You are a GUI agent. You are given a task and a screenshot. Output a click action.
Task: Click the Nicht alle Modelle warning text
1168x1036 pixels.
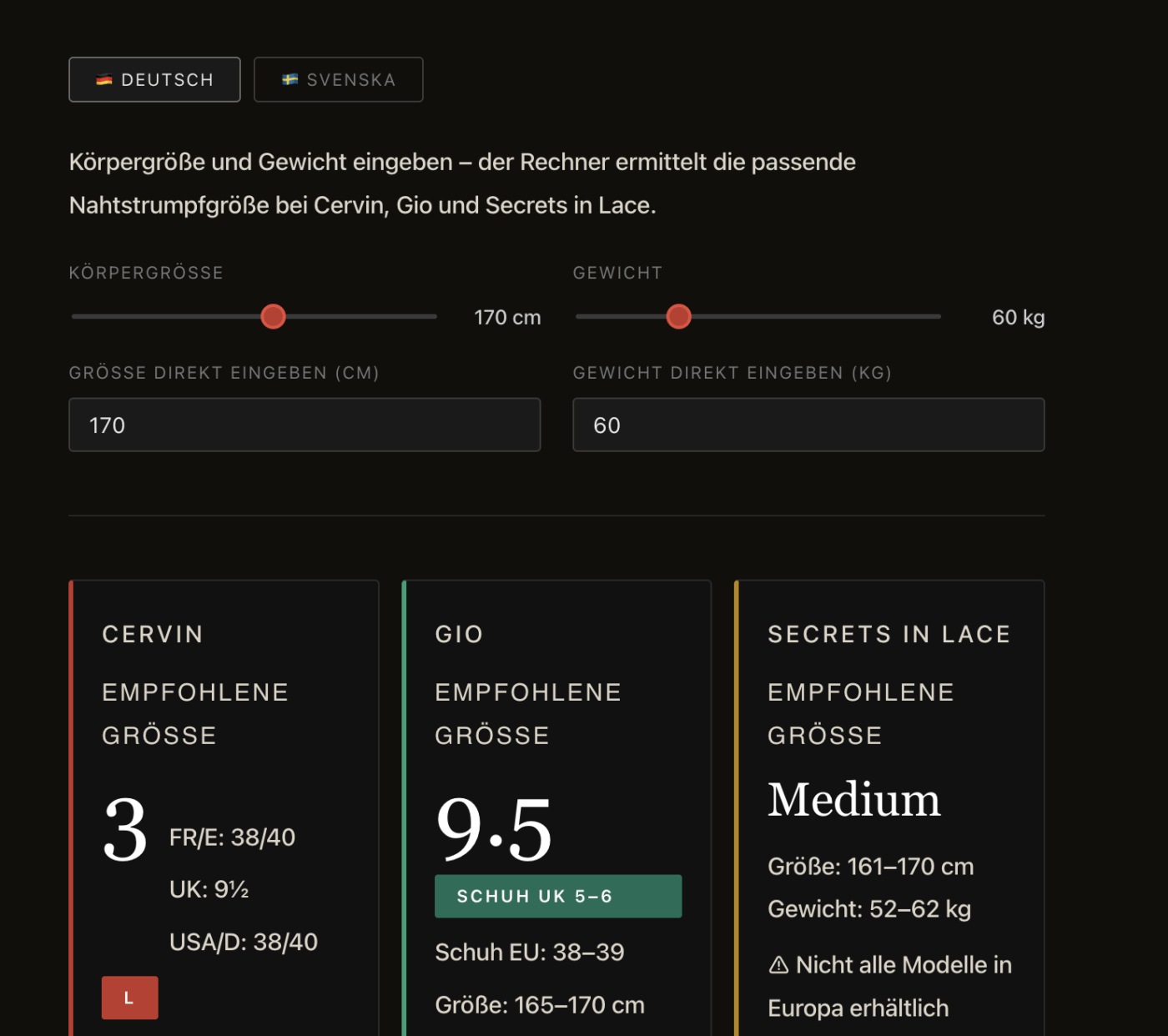tap(889, 987)
